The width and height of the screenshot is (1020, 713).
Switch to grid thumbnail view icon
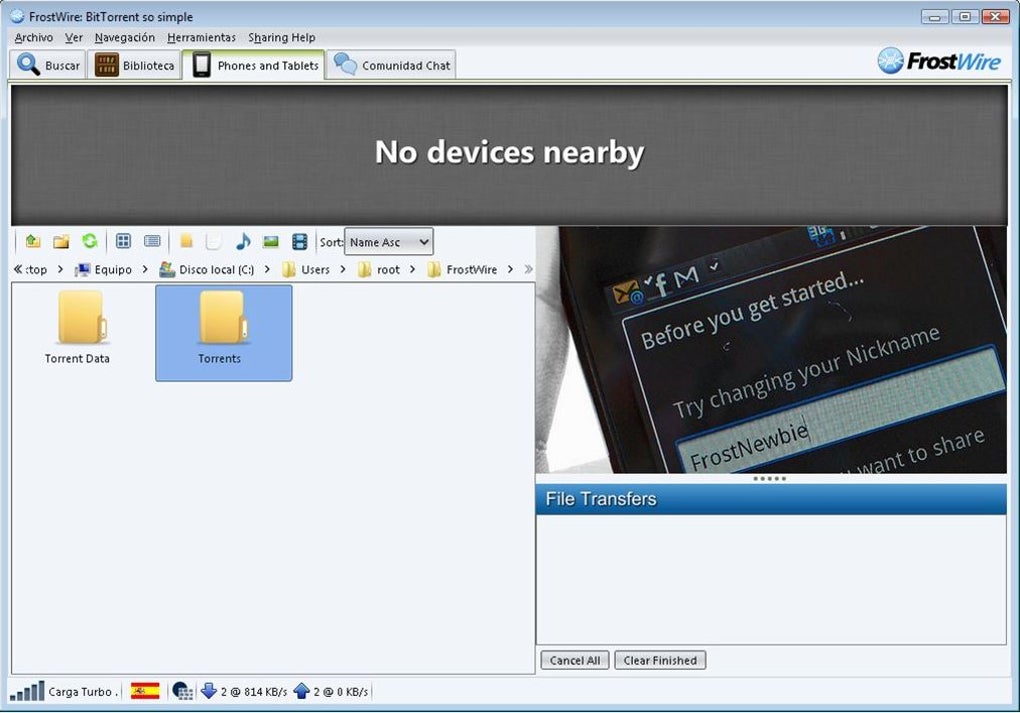coord(123,241)
